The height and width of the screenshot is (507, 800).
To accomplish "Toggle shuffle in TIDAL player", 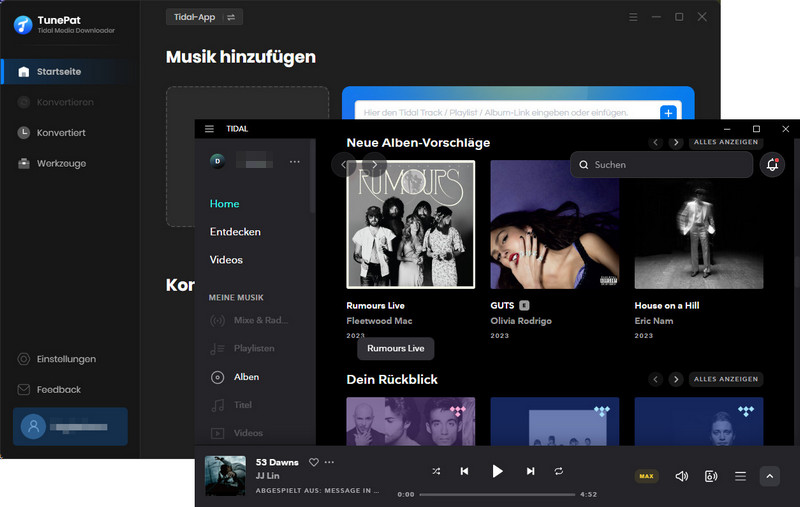I will (x=436, y=471).
